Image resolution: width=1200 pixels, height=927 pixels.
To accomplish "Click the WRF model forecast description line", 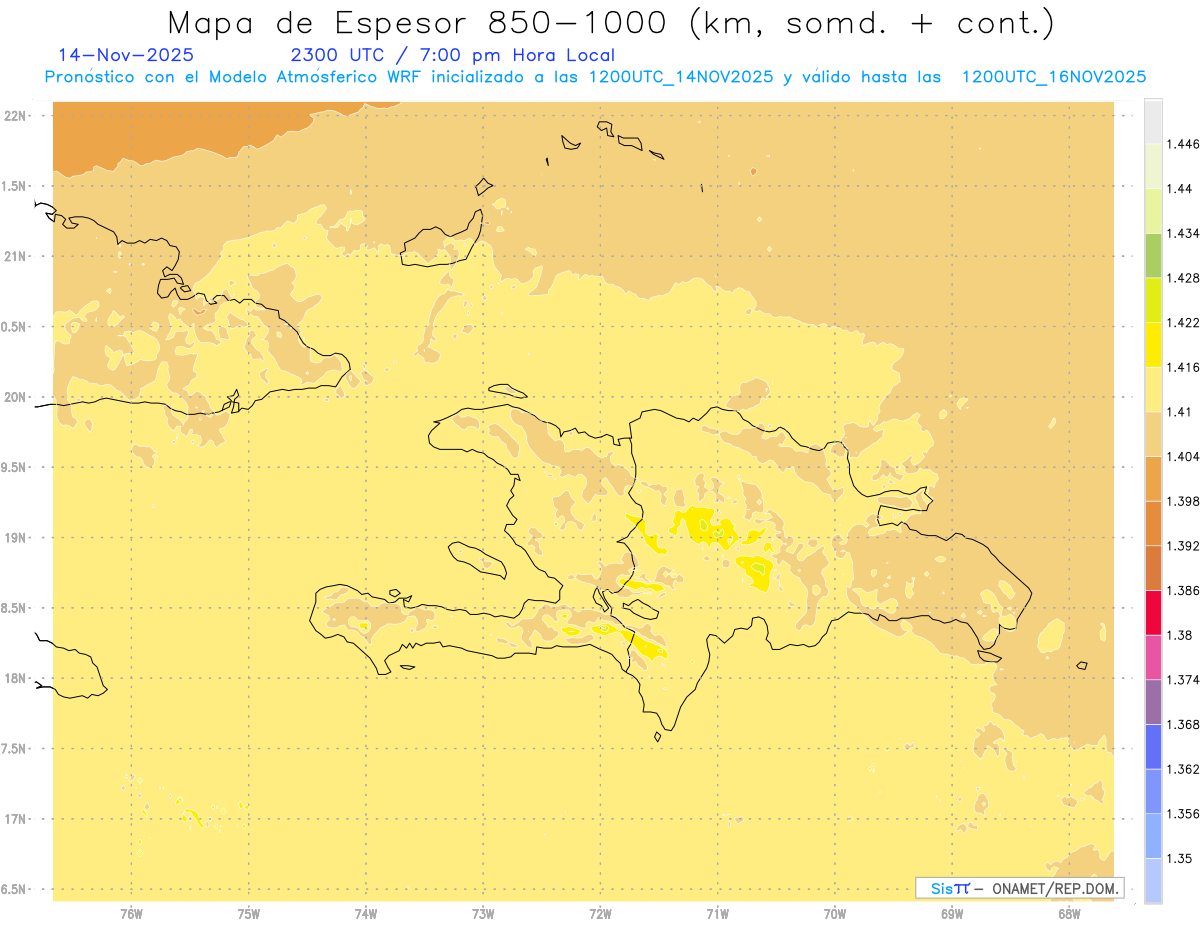I will (x=595, y=77).
